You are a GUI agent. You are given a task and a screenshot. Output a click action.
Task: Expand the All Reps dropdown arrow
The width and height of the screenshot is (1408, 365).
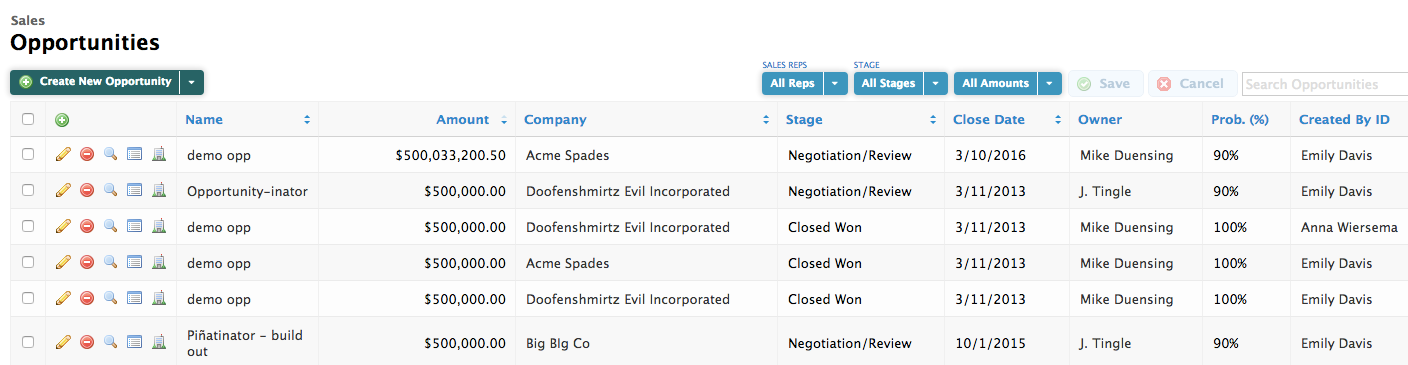835,84
